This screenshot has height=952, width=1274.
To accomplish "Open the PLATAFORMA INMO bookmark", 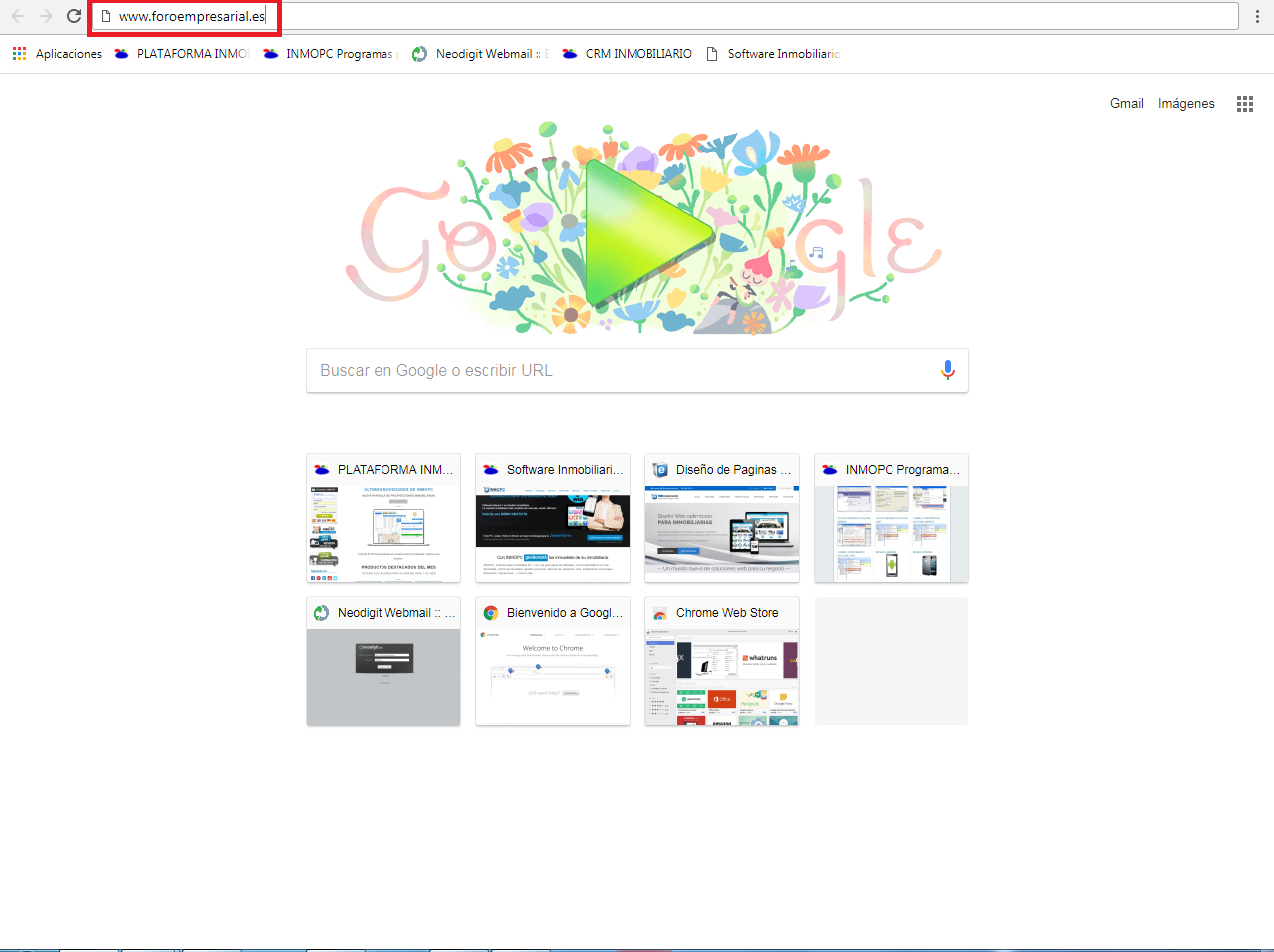I will click(x=180, y=54).
